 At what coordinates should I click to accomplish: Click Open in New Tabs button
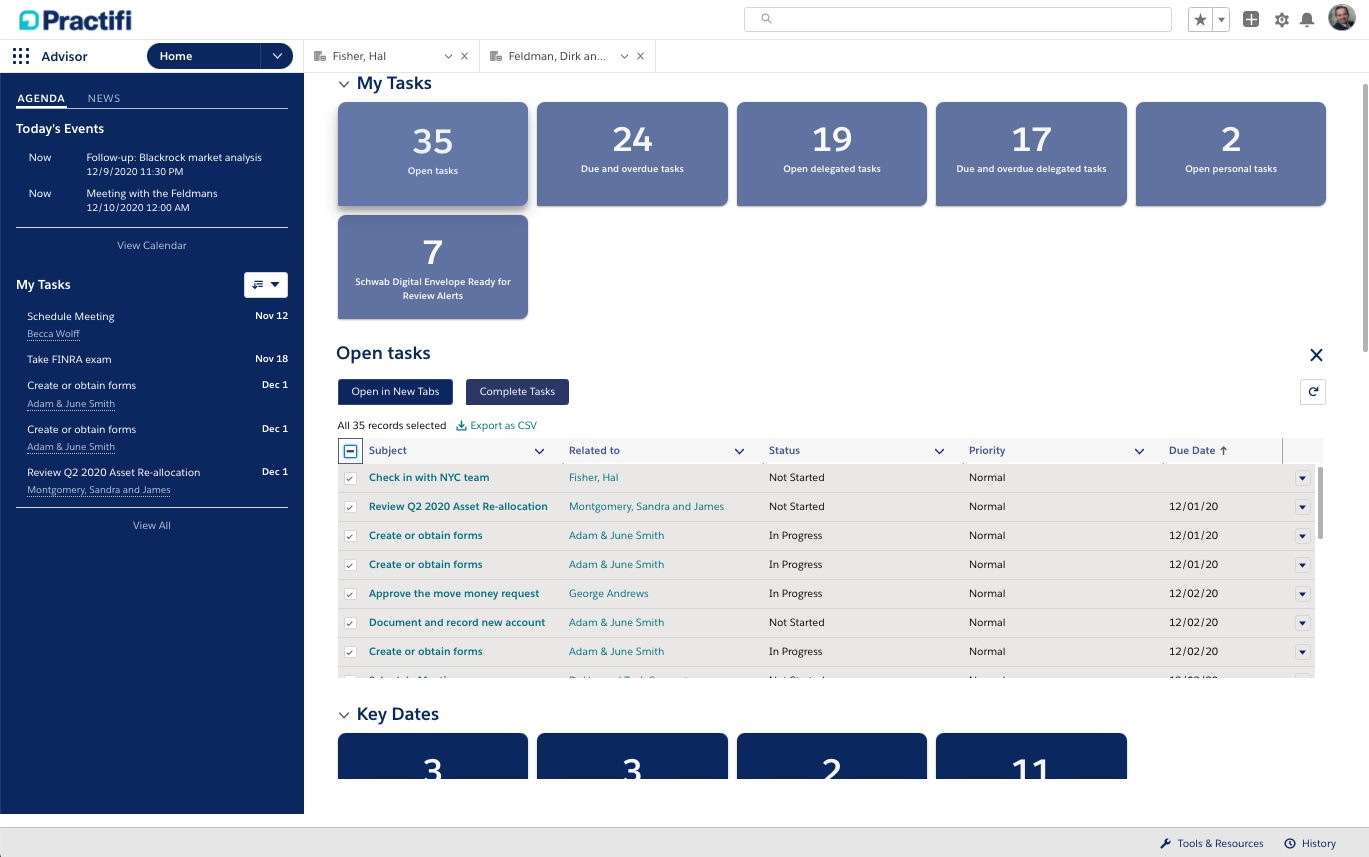point(395,392)
